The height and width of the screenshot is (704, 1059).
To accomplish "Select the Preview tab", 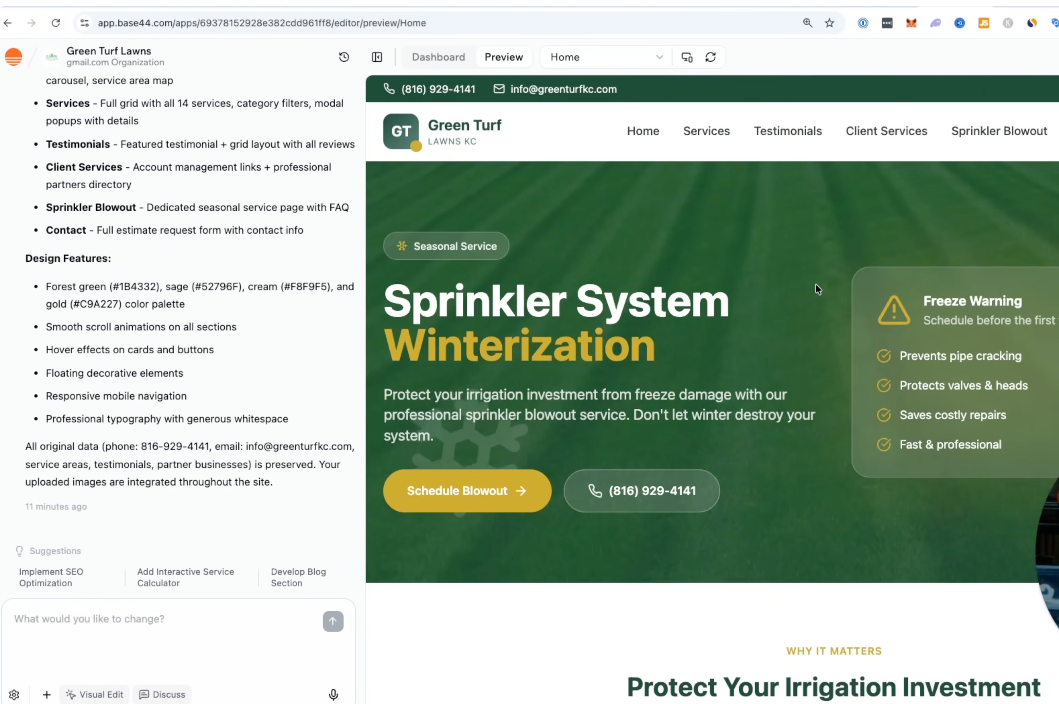I will tap(504, 57).
